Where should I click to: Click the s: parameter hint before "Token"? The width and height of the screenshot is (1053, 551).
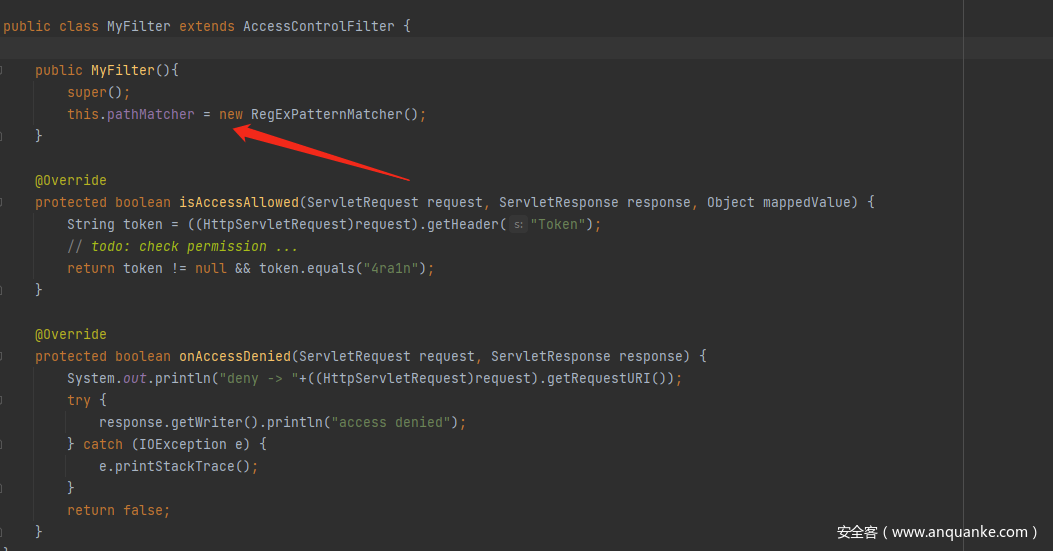point(518,224)
